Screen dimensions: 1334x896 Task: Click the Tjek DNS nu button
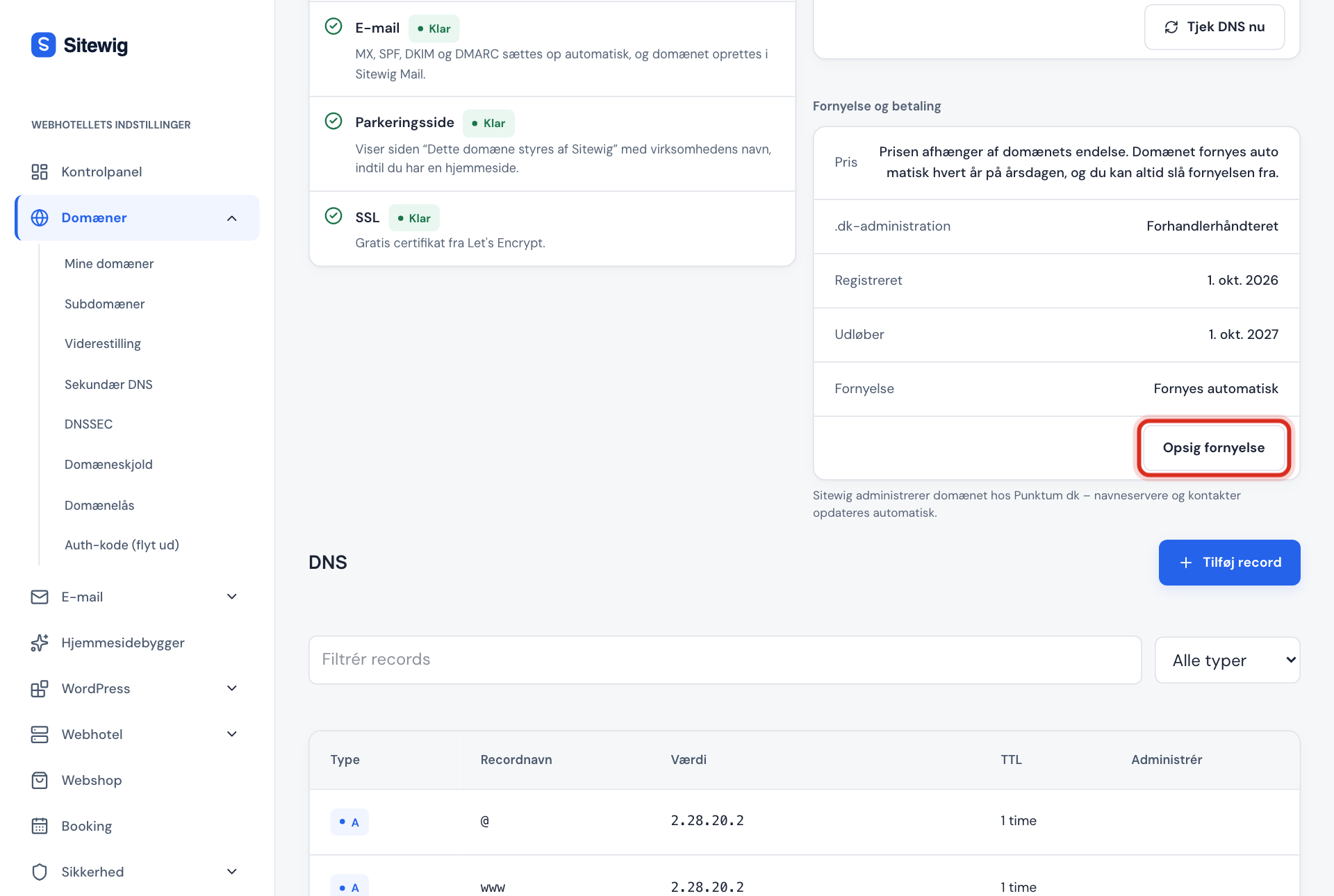pyautogui.click(x=1214, y=27)
